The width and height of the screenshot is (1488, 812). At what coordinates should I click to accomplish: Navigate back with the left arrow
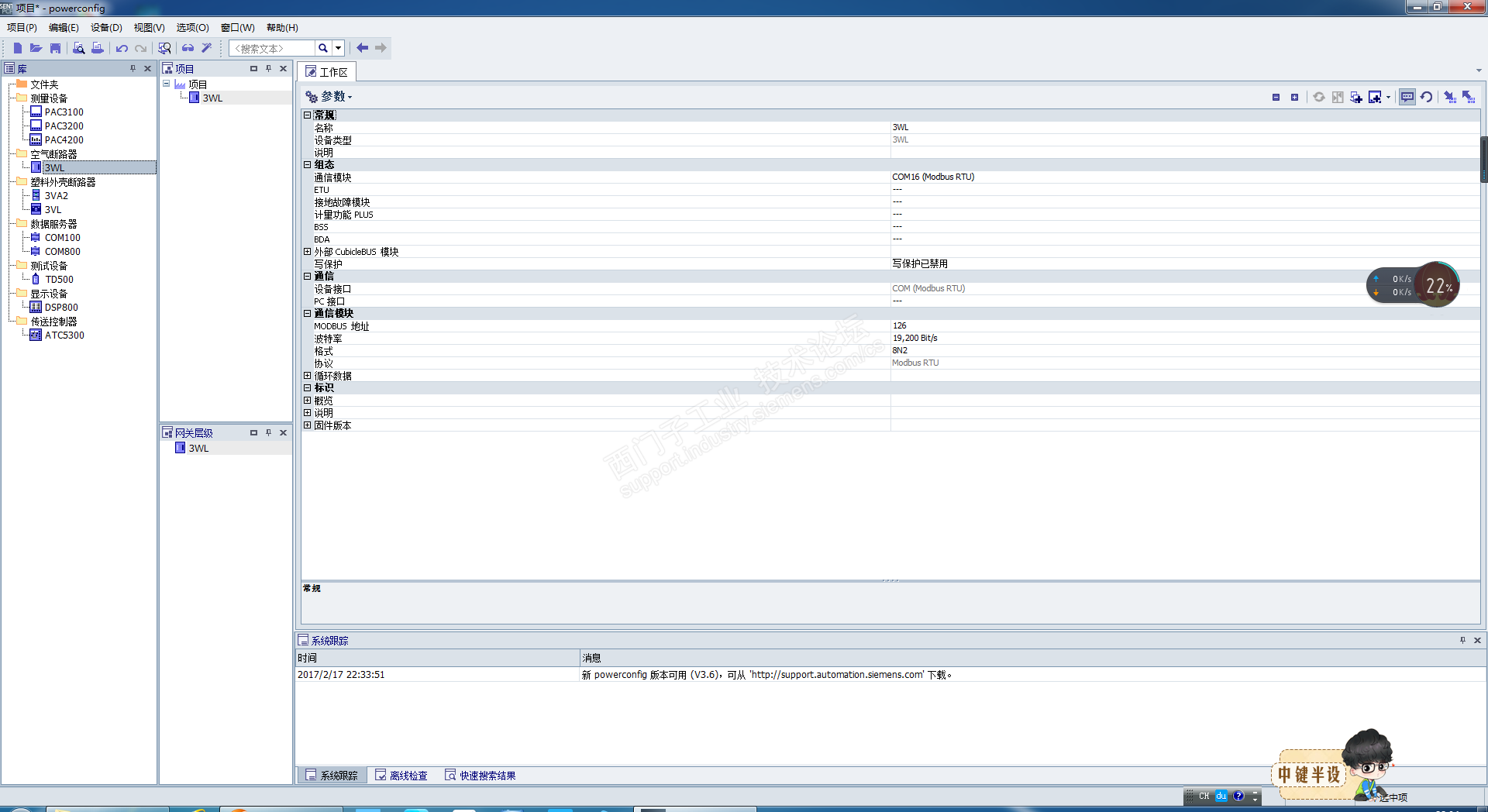click(x=362, y=48)
